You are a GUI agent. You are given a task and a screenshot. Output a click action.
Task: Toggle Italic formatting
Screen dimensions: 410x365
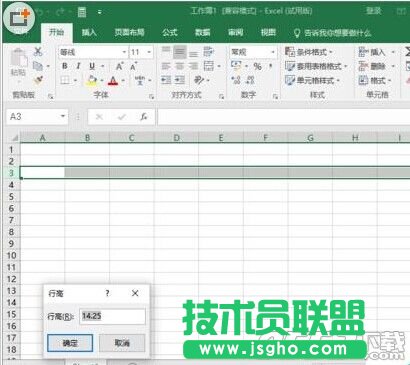(x=78, y=66)
